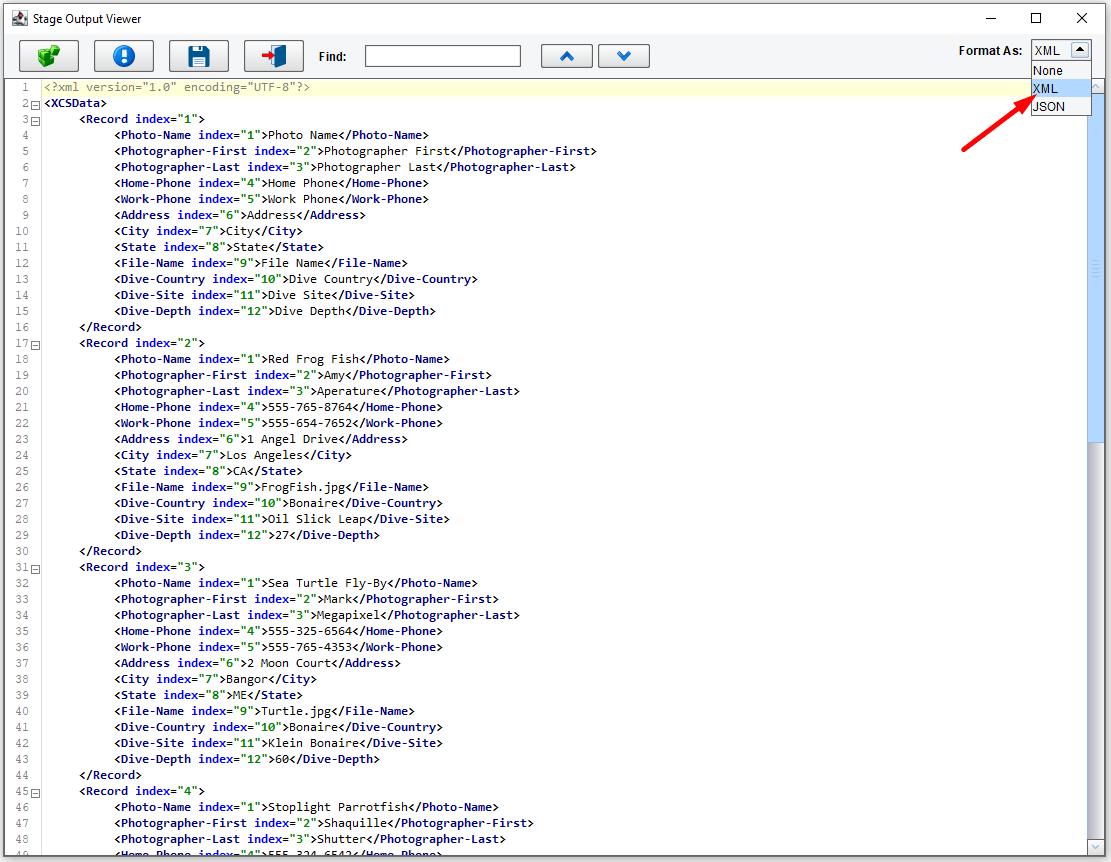Click the Dive-Depth value 60

[282, 759]
